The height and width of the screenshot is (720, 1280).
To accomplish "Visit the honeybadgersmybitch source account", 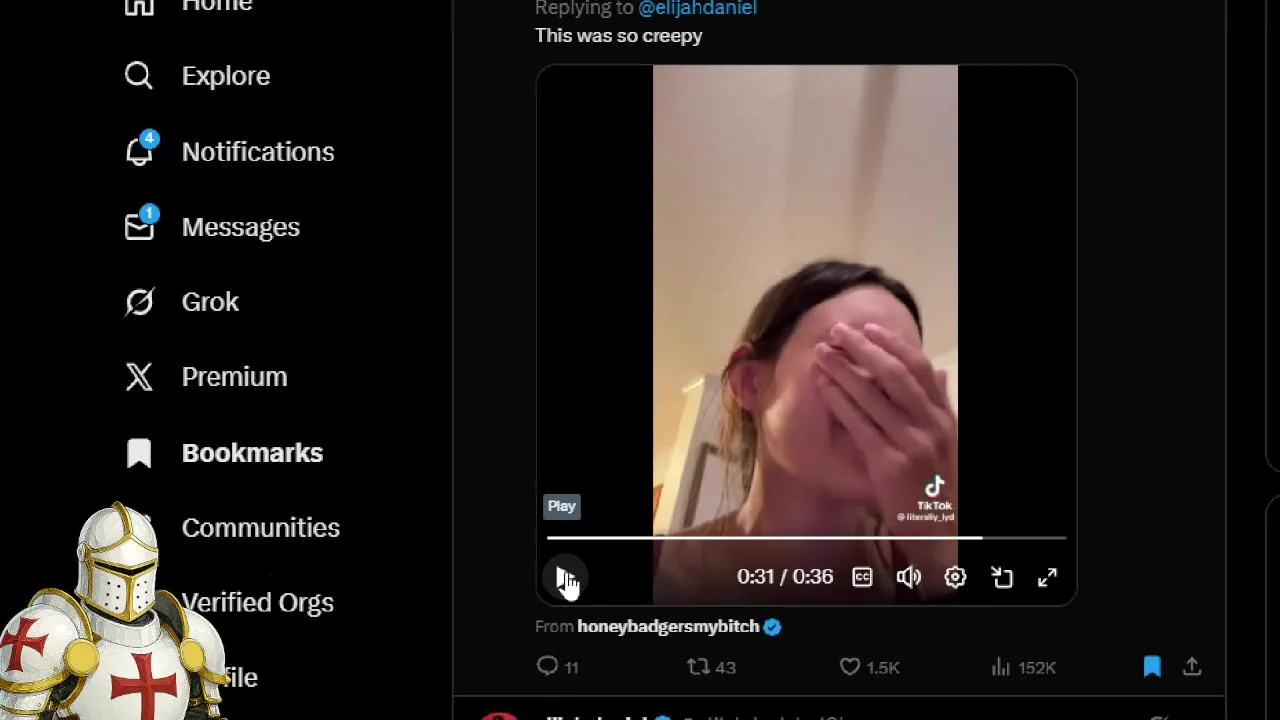I will [x=668, y=626].
